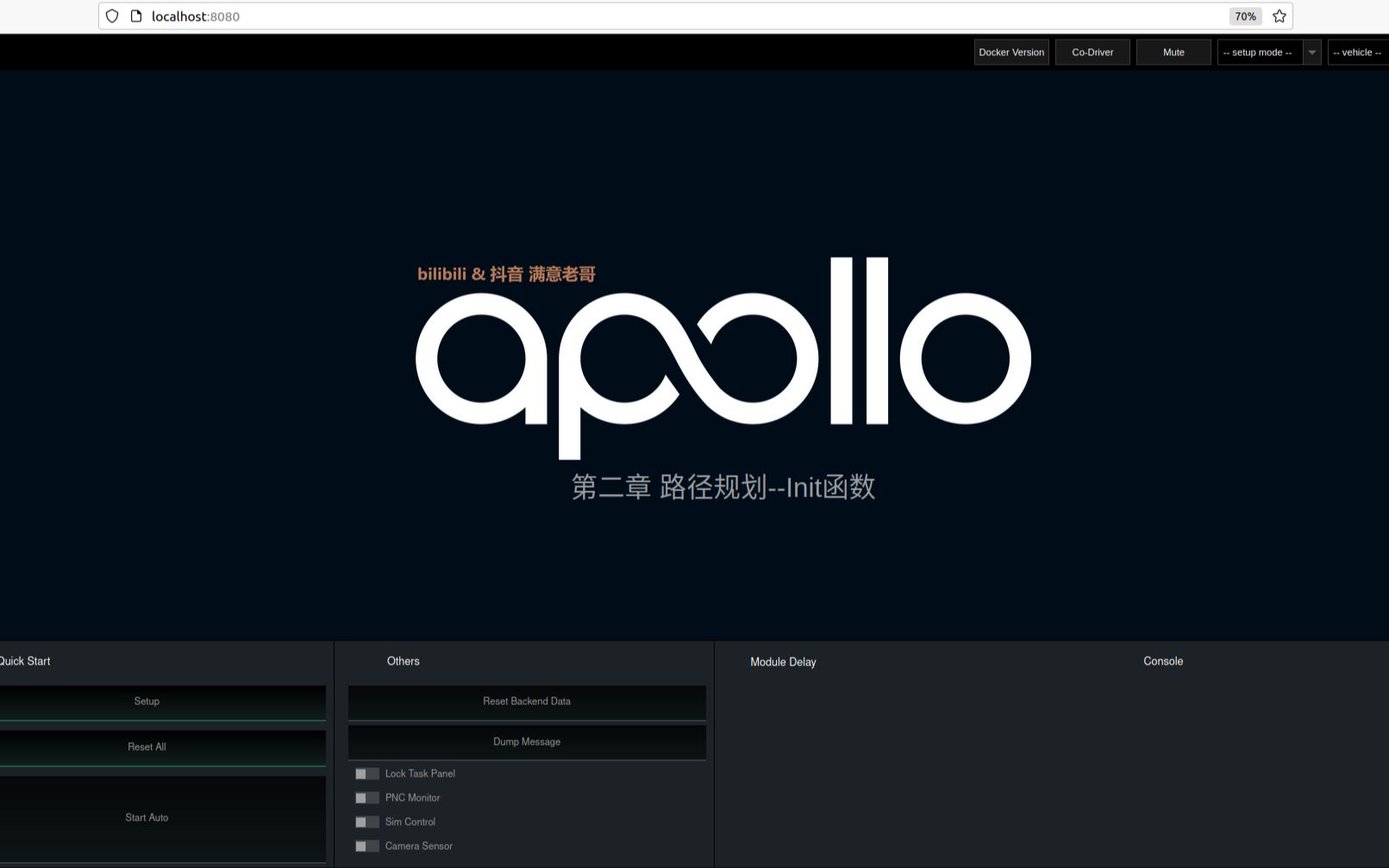Click the Setup quick start button
This screenshot has height=868, width=1389.
[x=163, y=703]
